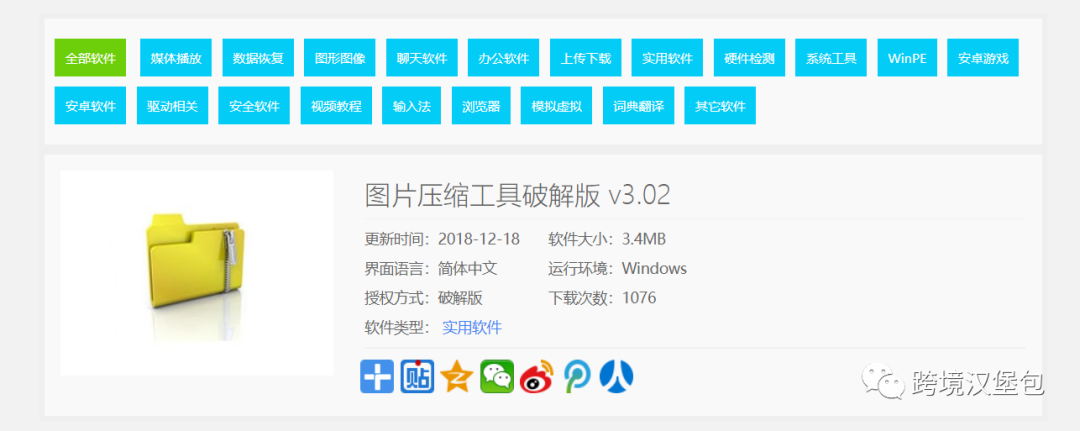
Task: Click the license value 破解版
Action: tap(460, 298)
